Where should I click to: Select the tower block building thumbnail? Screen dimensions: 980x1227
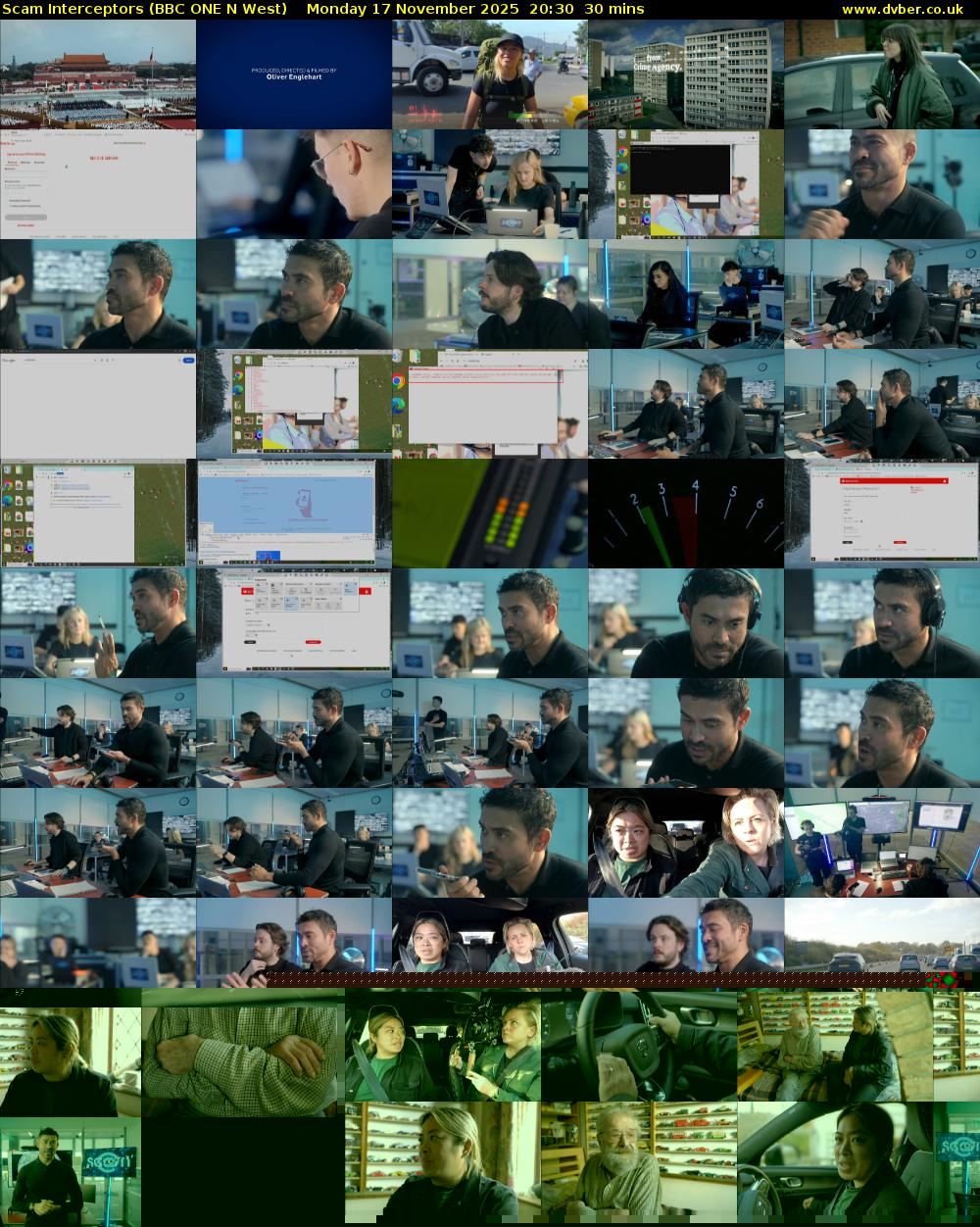tap(686, 74)
